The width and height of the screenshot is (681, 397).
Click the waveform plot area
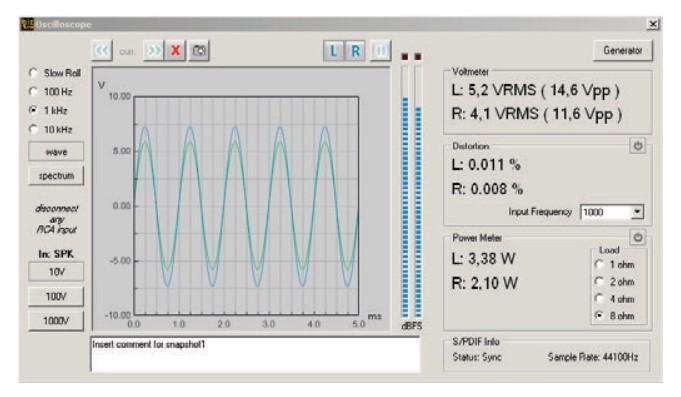(246, 205)
